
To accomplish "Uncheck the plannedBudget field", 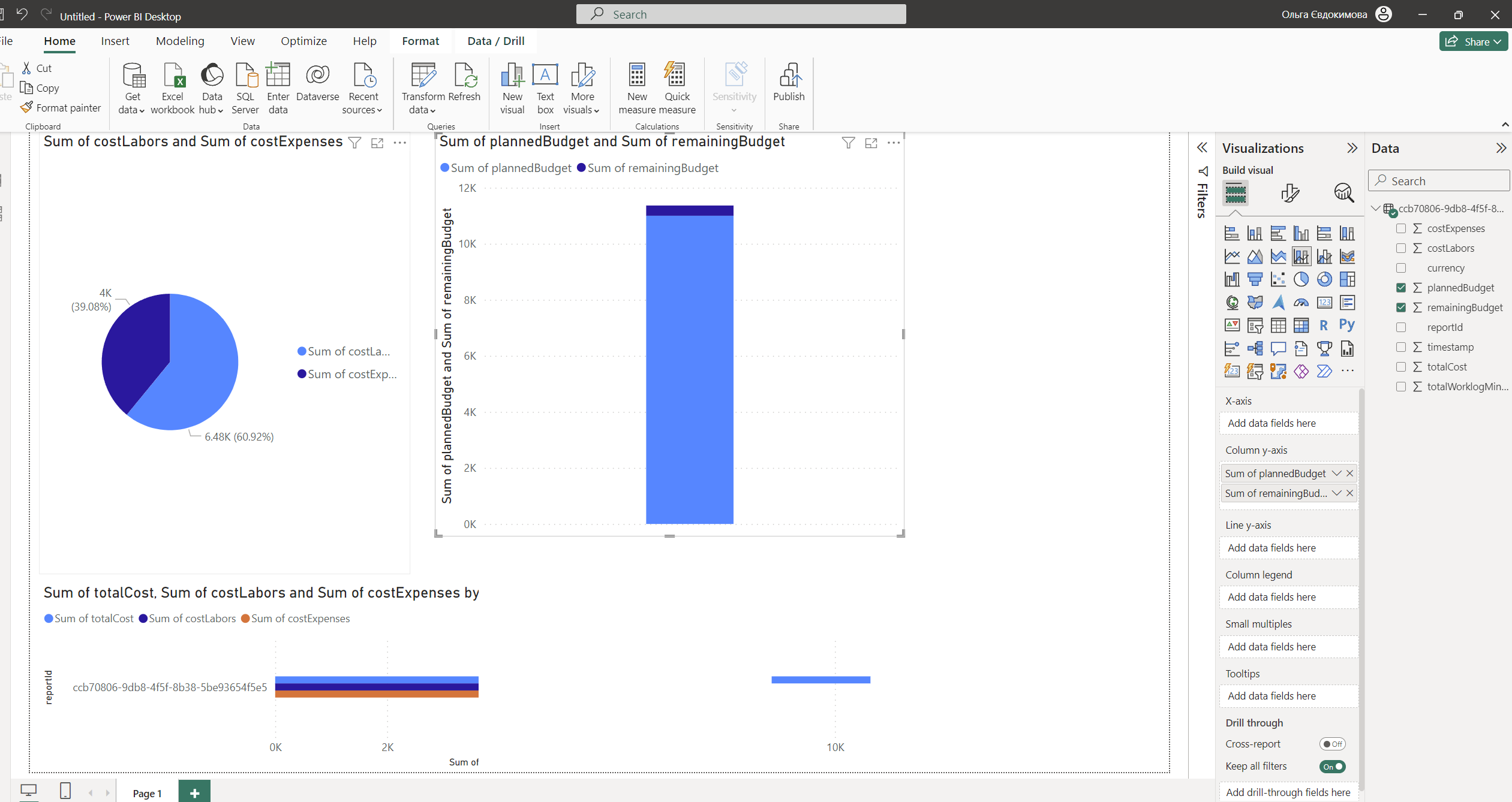I will [1402, 288].
